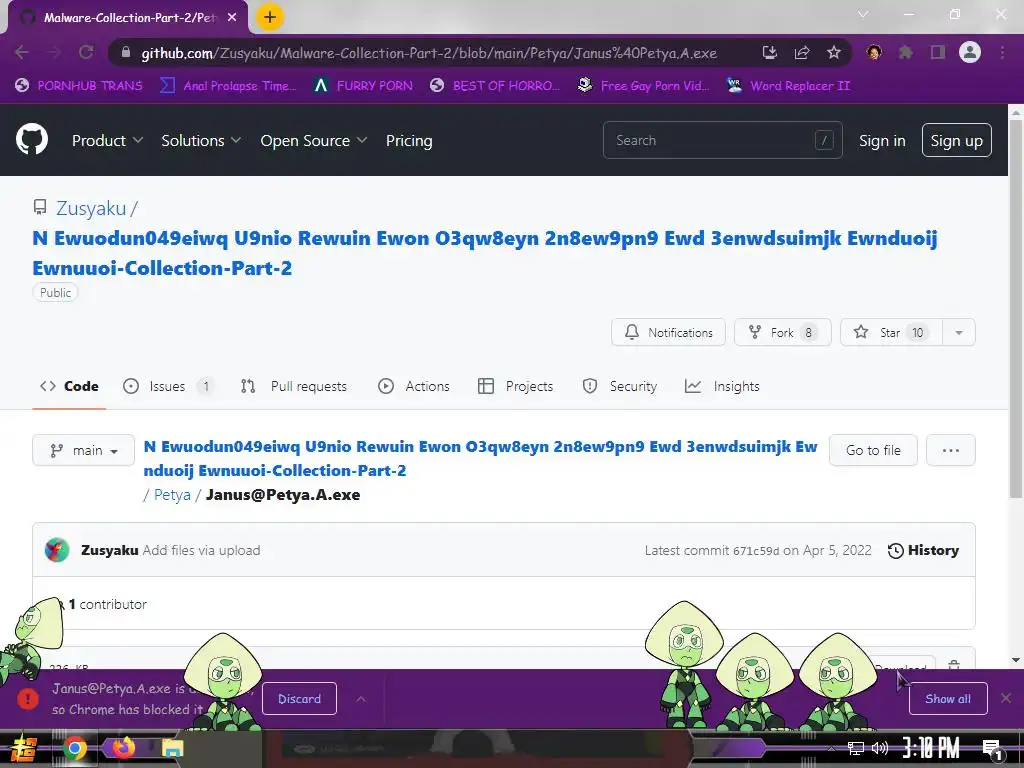Fork the repository
Screen dimensions: 1024x768
pyautogui.click(x=782, y=332)
